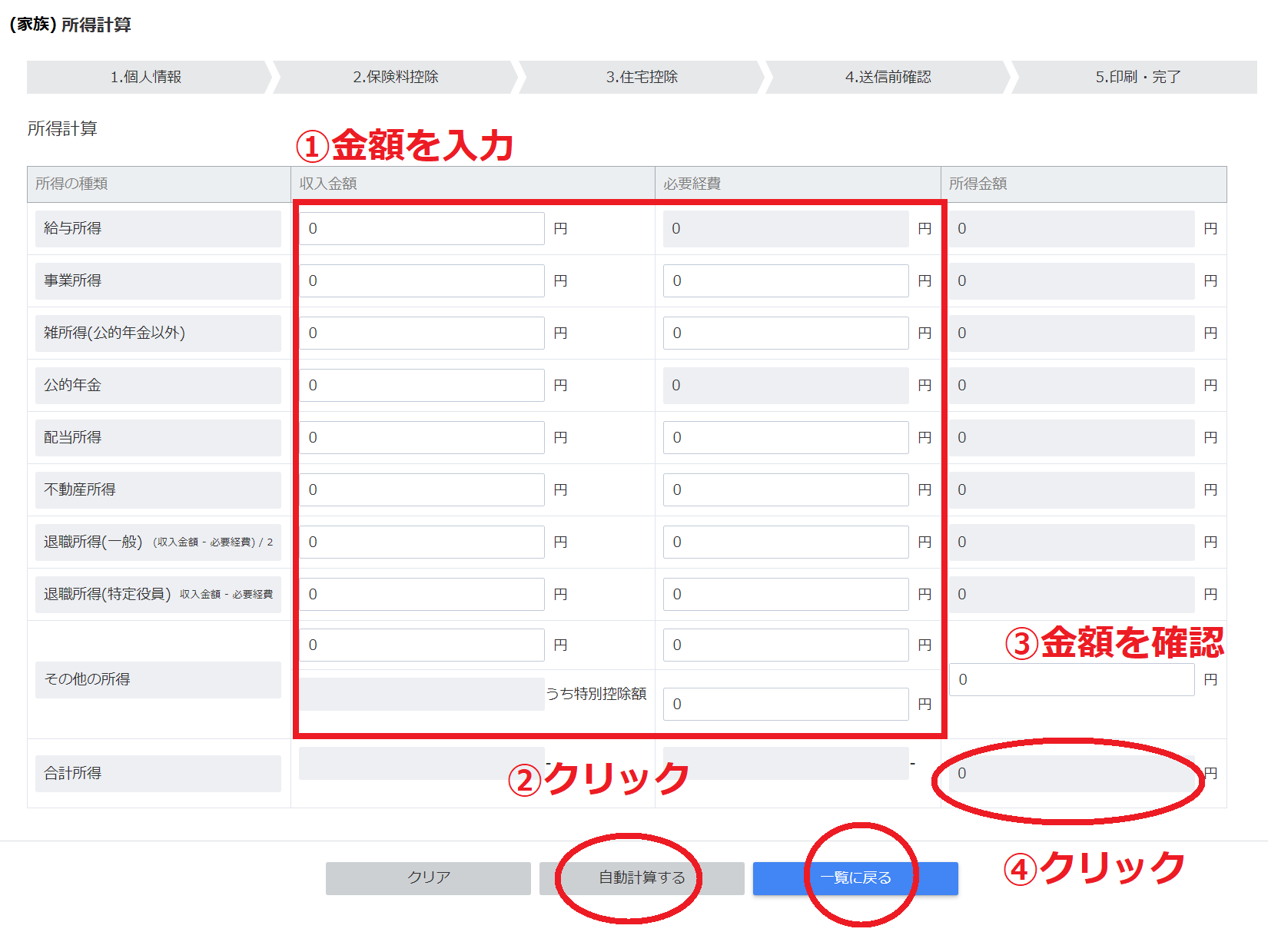
Task: Select the 必要経費 field for 配当所得
Action: pyautogui.click(x=785, y=437)
